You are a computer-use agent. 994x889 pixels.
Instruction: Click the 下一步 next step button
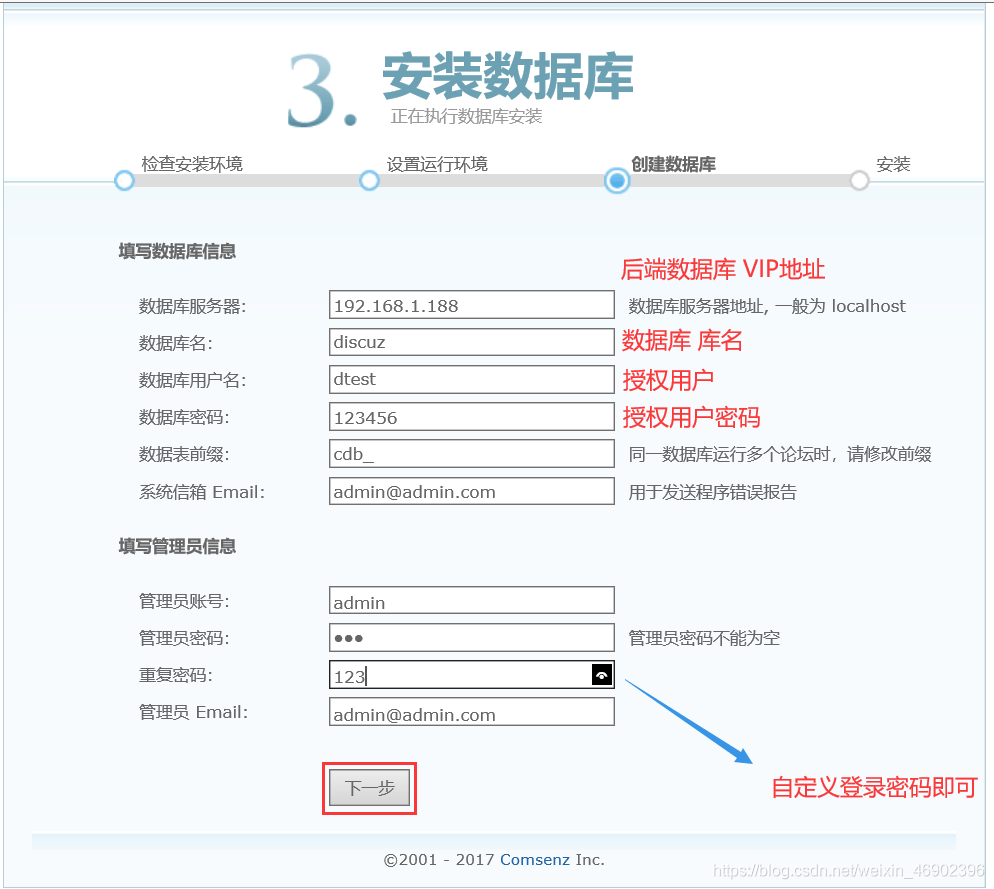click(370, 788)
